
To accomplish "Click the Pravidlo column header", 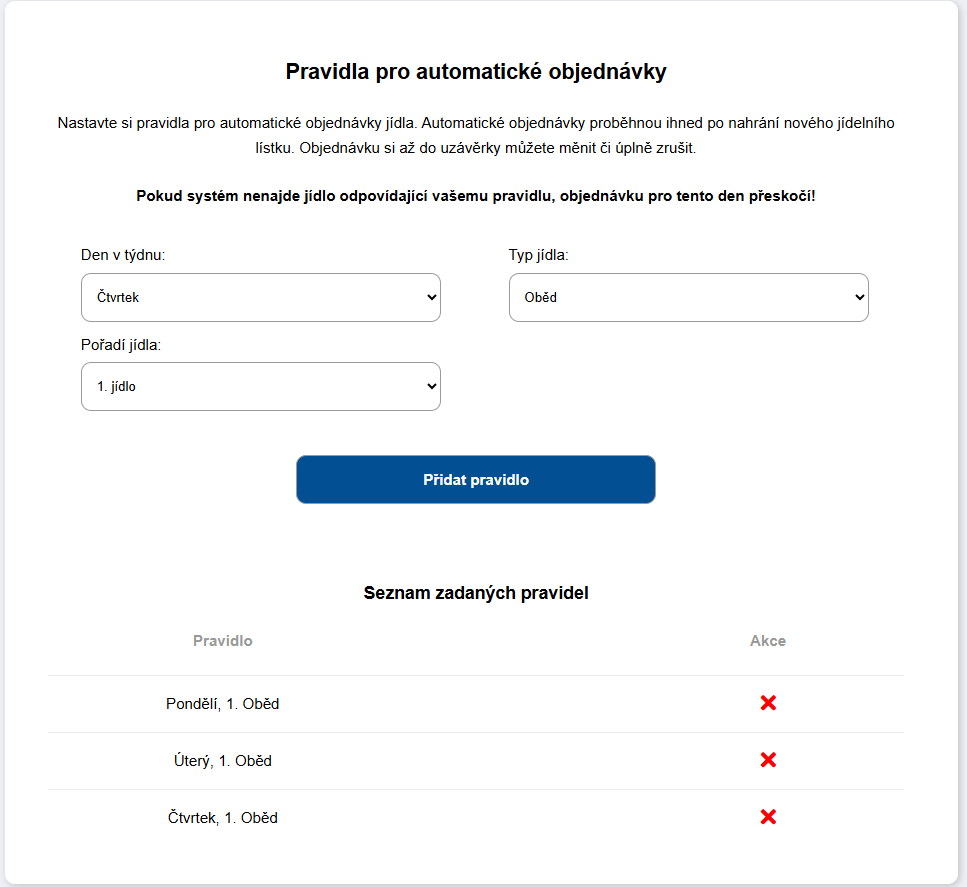I will tap(223, 641).
